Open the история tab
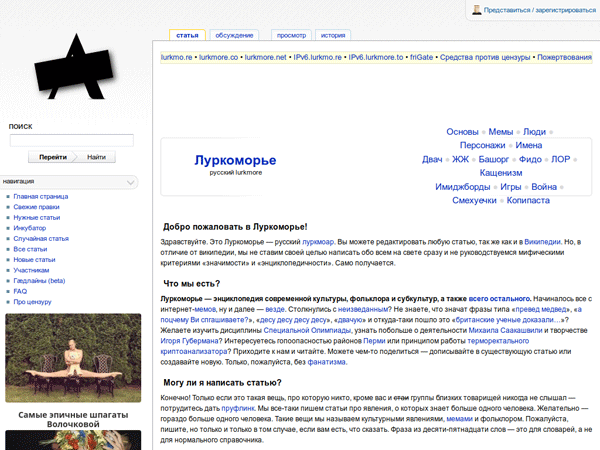This screenshot has height=450, width=600. (333, 35)
